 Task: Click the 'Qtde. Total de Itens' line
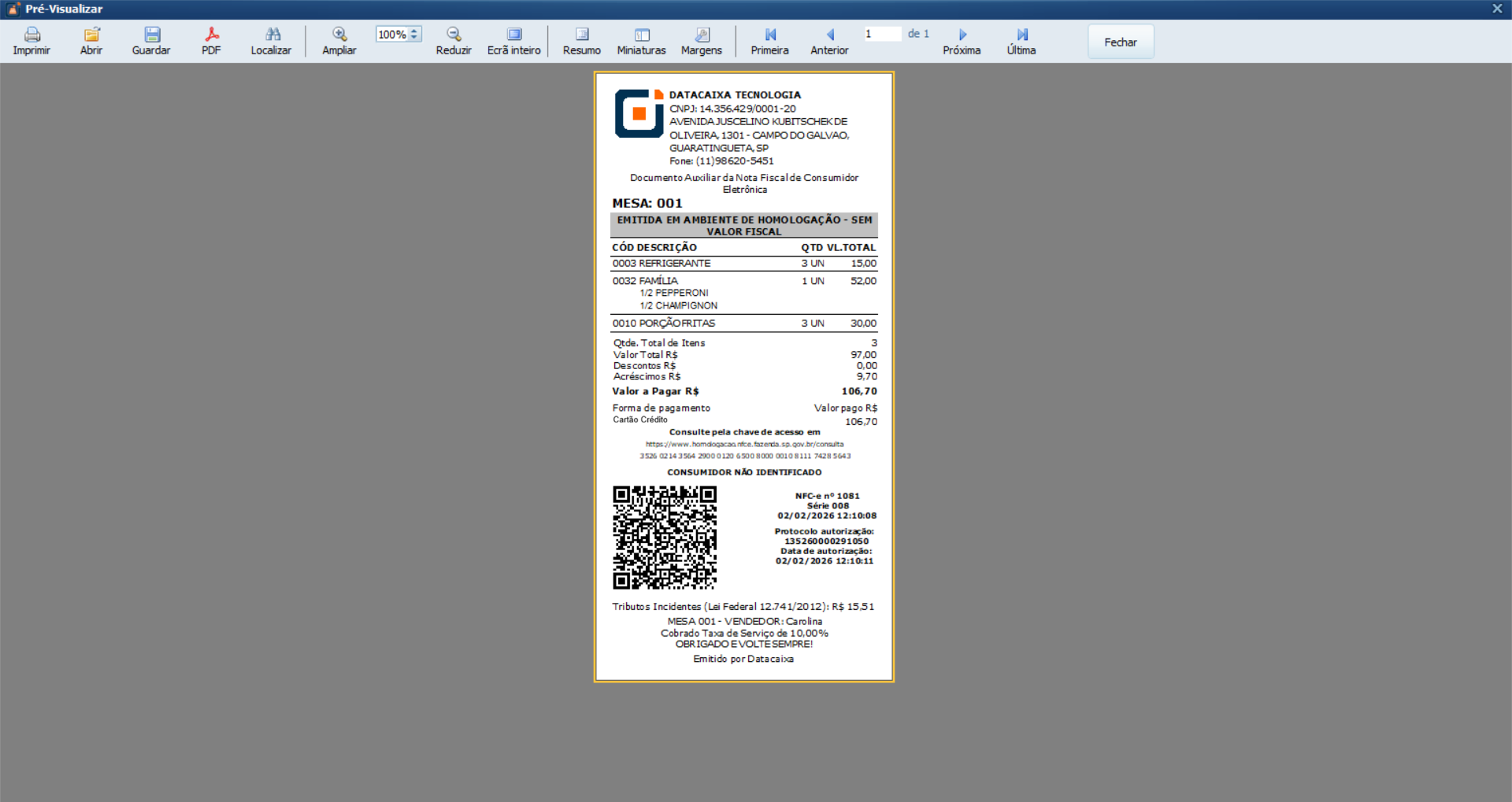(x=744, y=343)
